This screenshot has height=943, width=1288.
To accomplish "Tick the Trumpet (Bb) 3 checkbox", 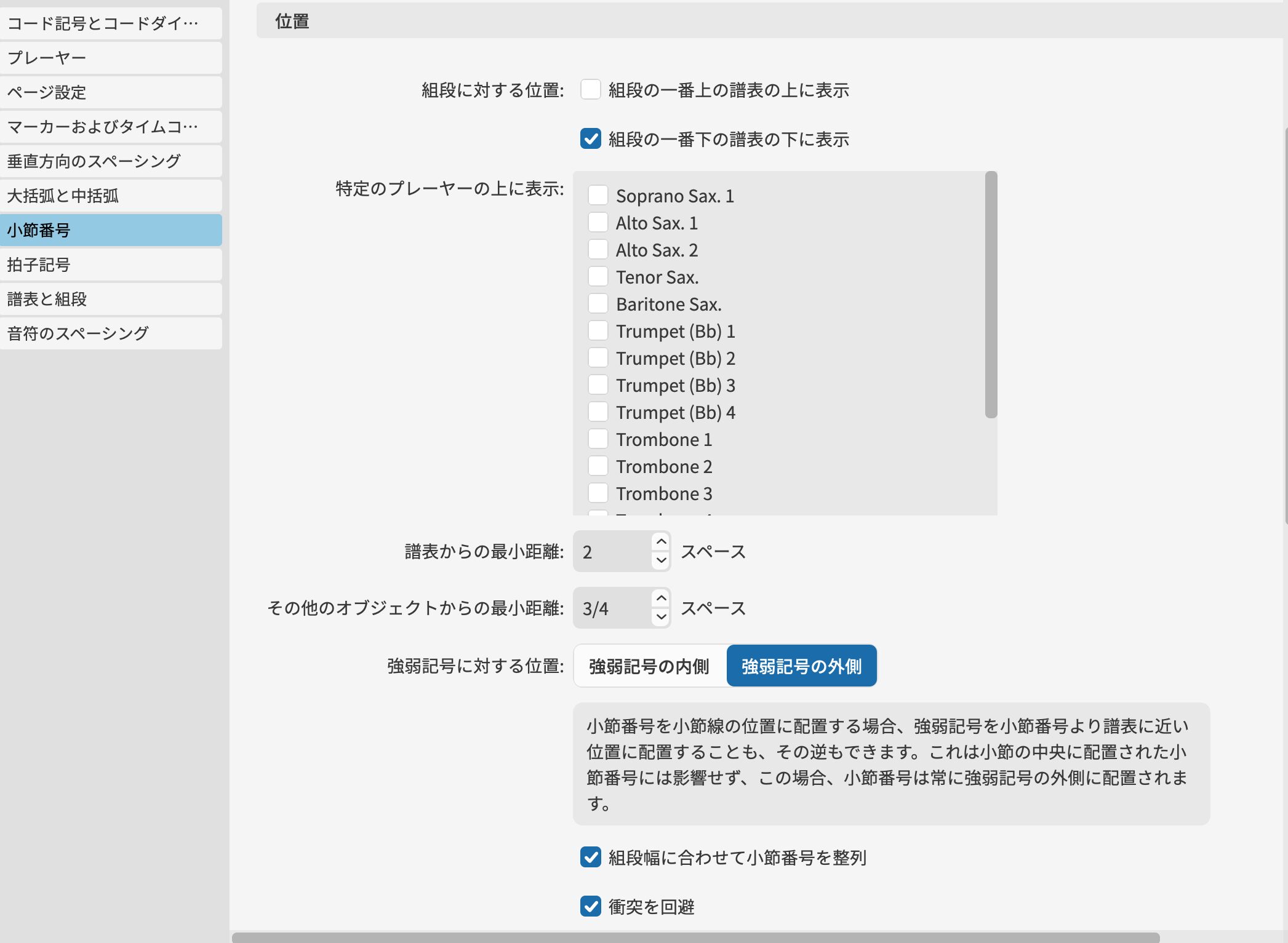I will 598,385.
